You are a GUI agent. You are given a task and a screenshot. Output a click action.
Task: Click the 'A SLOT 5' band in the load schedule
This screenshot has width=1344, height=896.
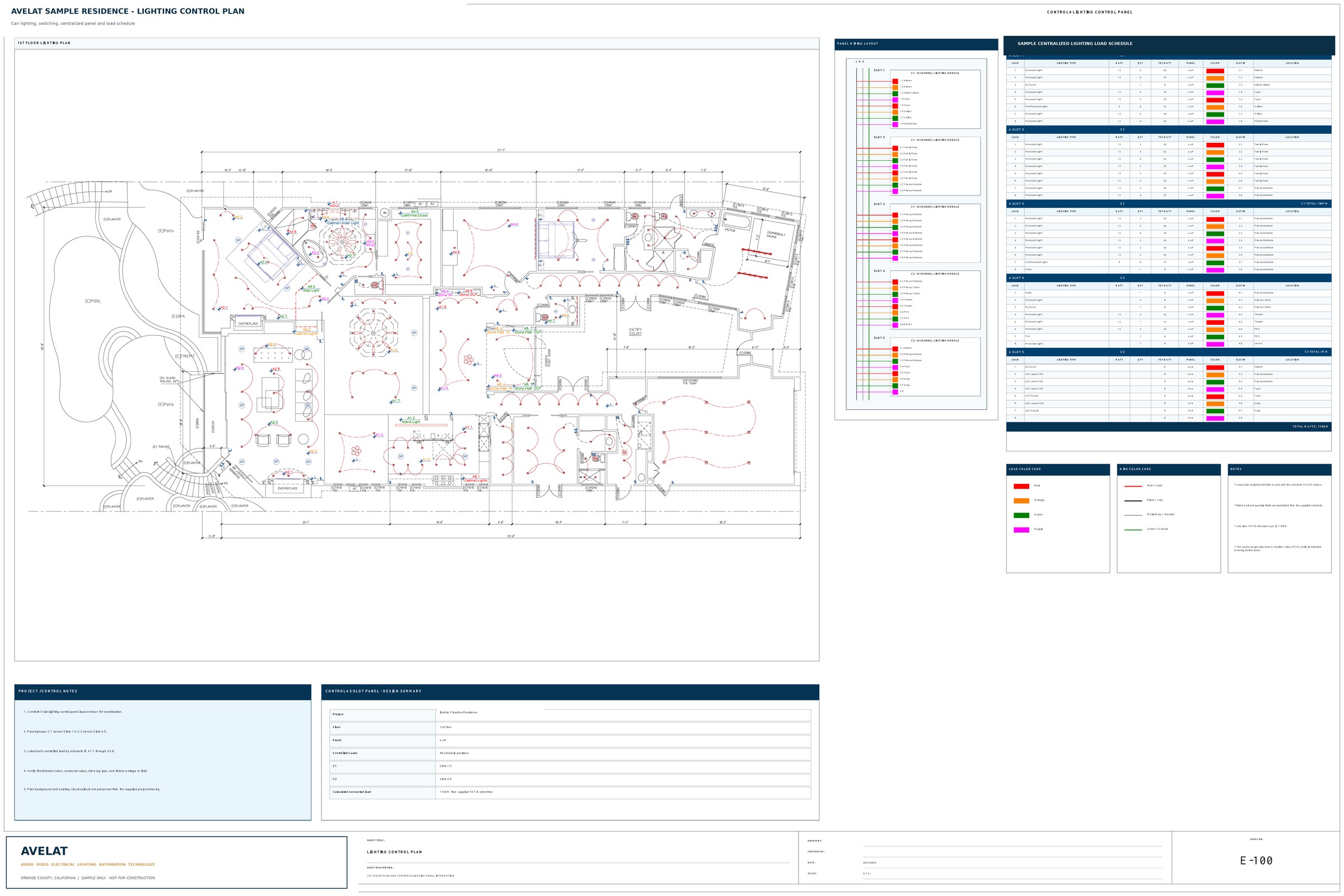point(1169,352)
